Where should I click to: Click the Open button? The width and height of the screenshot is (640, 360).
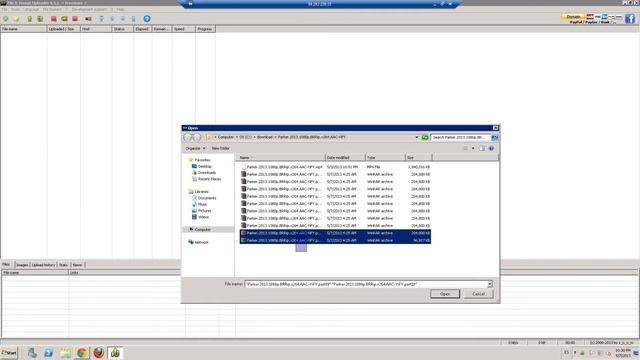[445, 294]
